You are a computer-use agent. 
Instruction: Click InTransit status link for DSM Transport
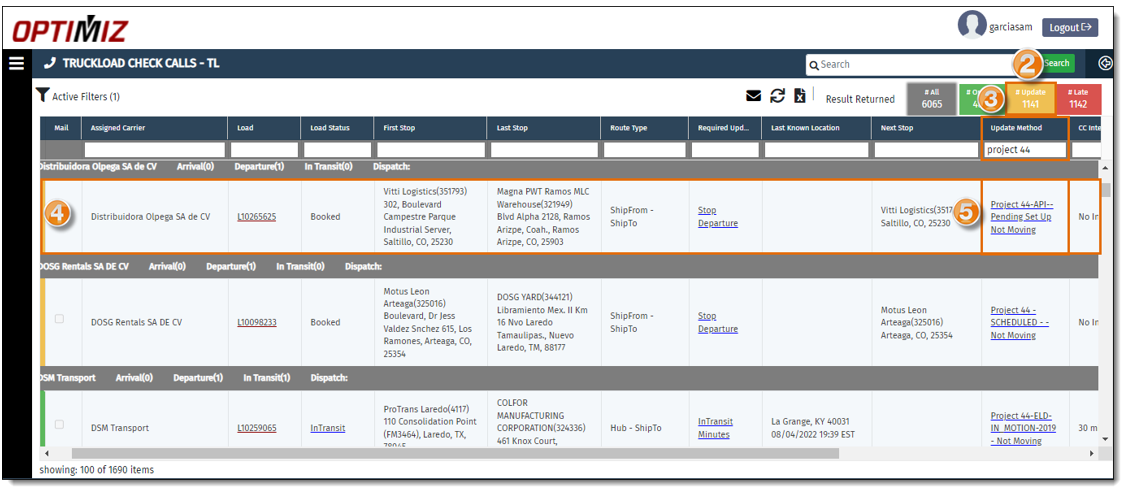point(328,427)
